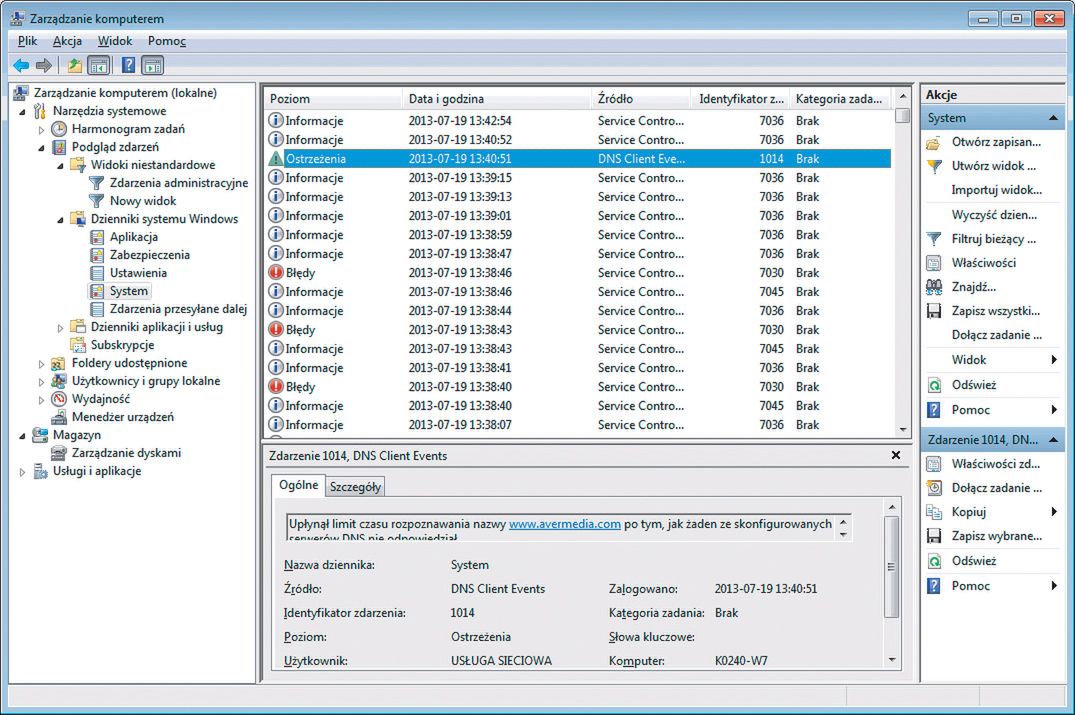Screen dimensions: 1075x715
Task: Click the Znajdź binoculars icon
Action: pos(934,287)
